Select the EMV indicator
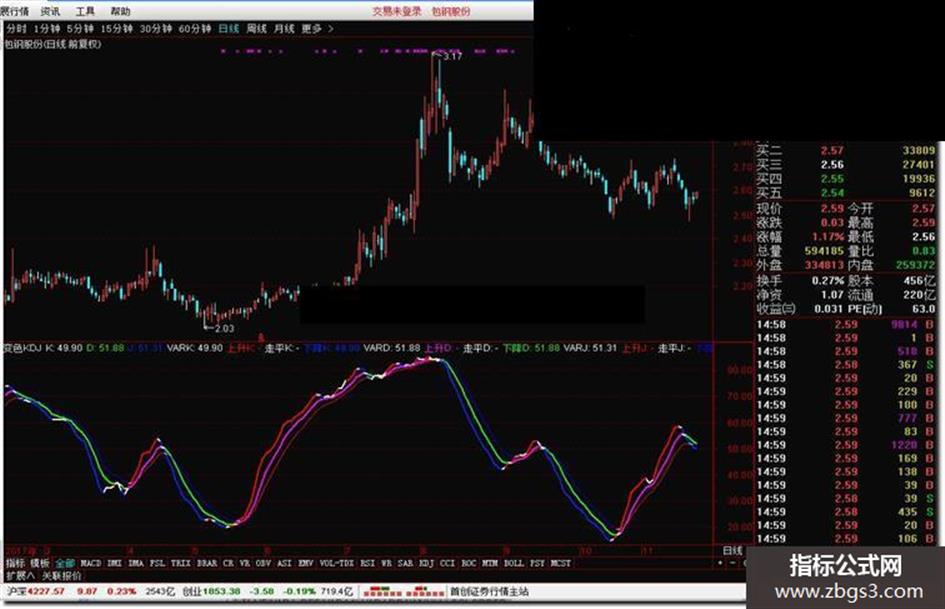Screen dimensions: 945x609 pyautogui.click(x=306, y=563)
